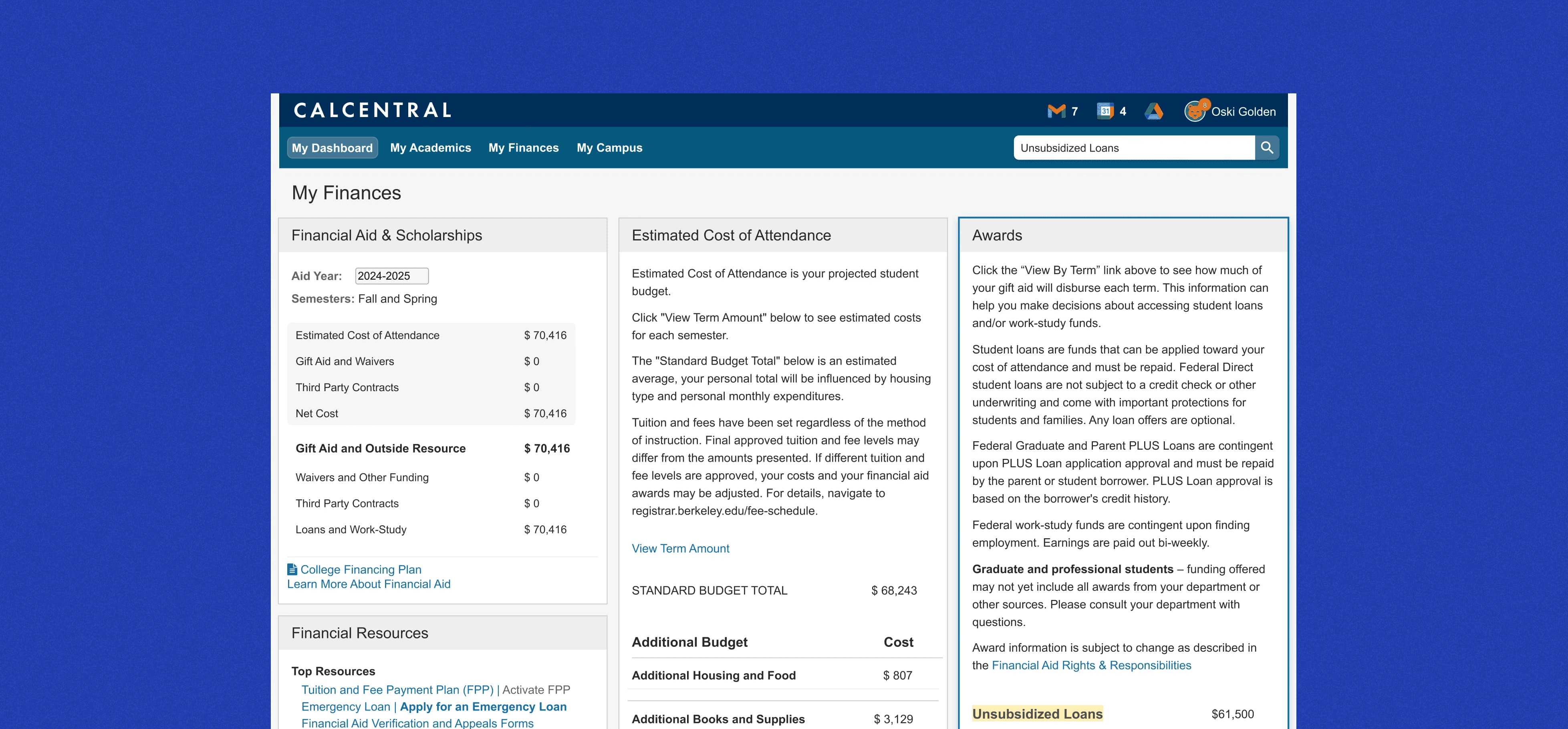Open the Gmail mail icon
Viewport: 1568px width, 729px height.
[x=1056, y=111]
